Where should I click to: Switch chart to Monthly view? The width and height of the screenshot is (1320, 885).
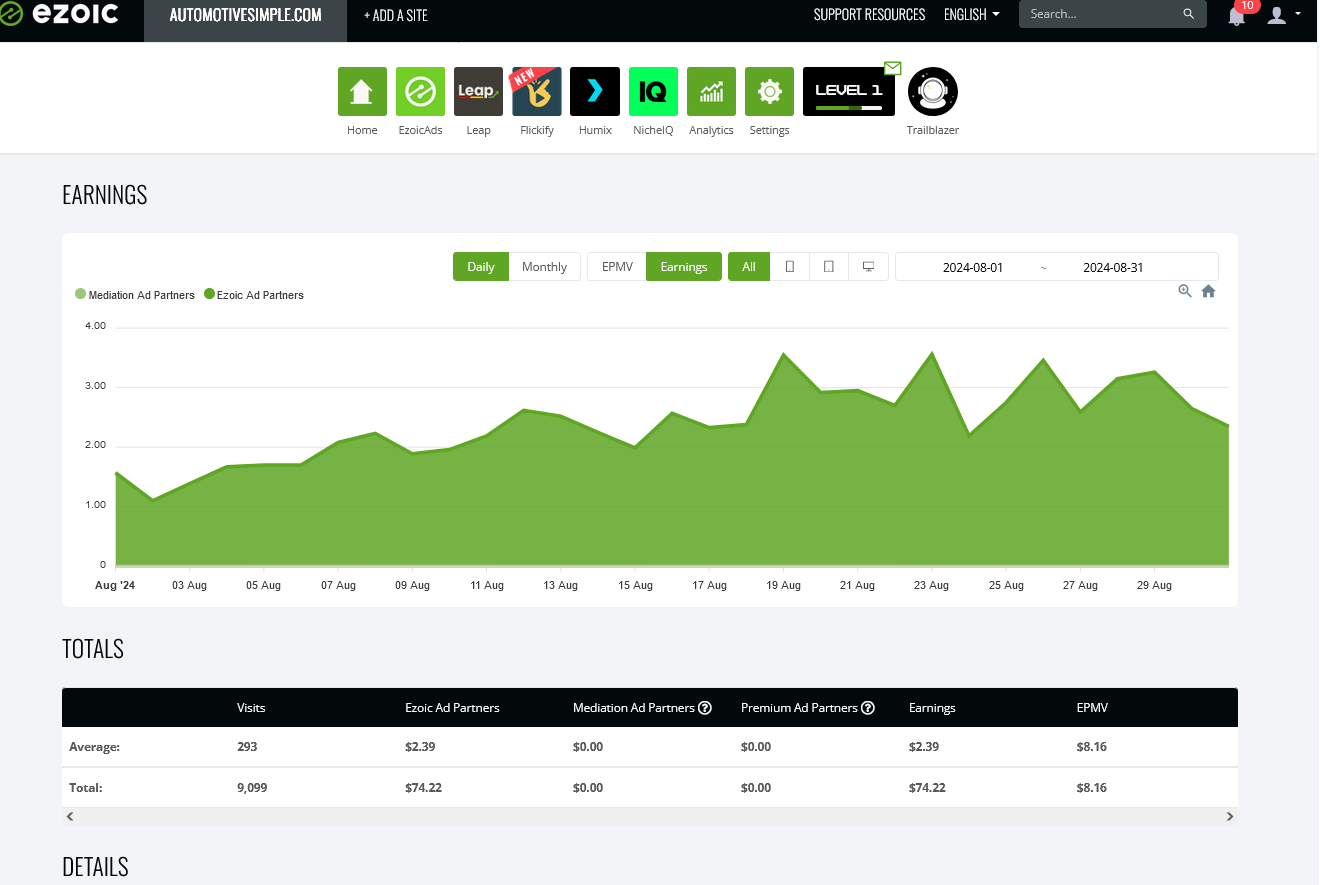(x=545, y=267)
